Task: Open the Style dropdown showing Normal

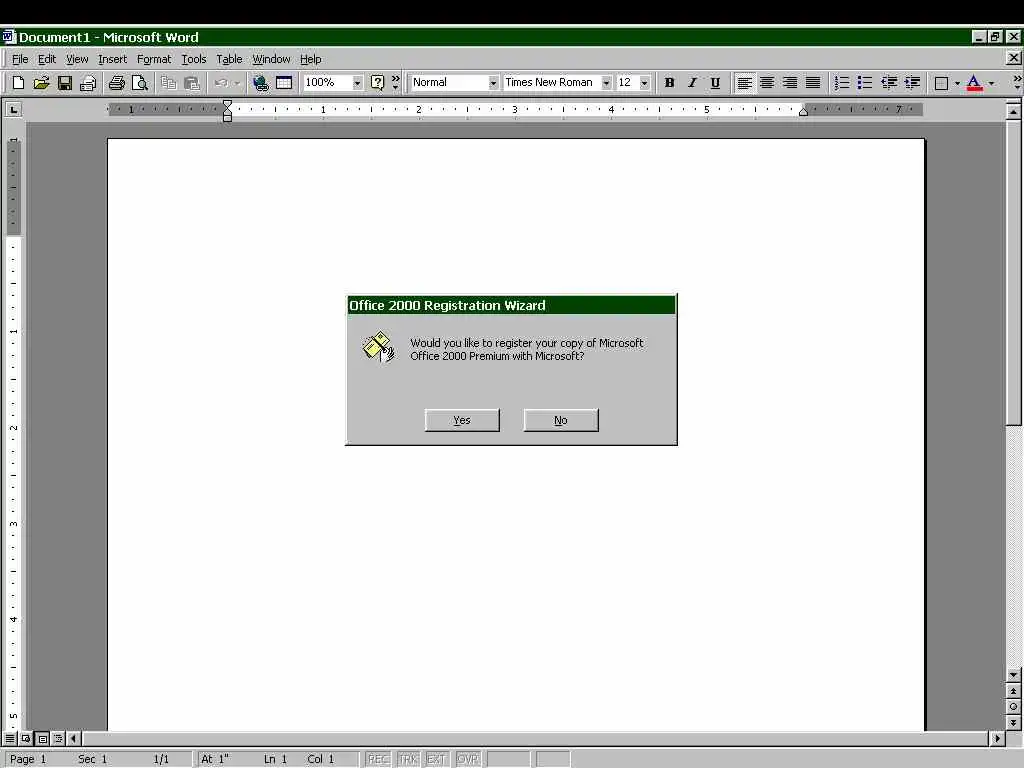Action: tap(493, 83)
